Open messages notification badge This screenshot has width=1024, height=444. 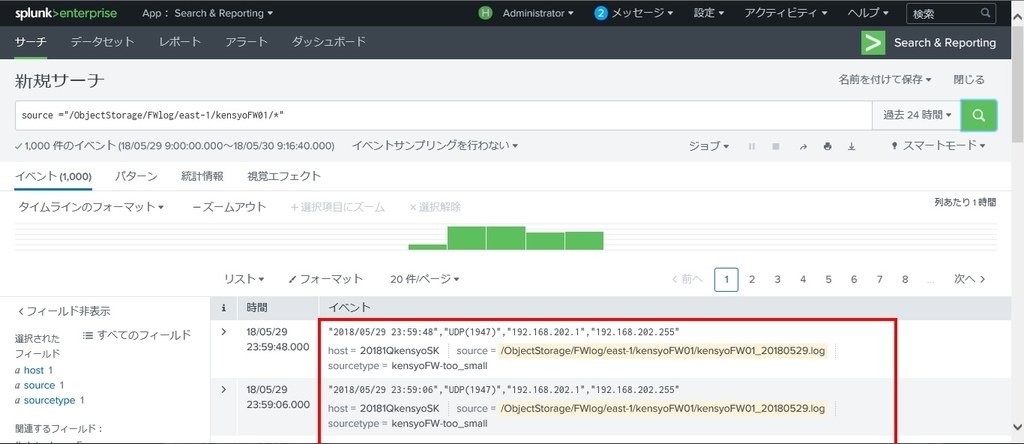[601, 13]
